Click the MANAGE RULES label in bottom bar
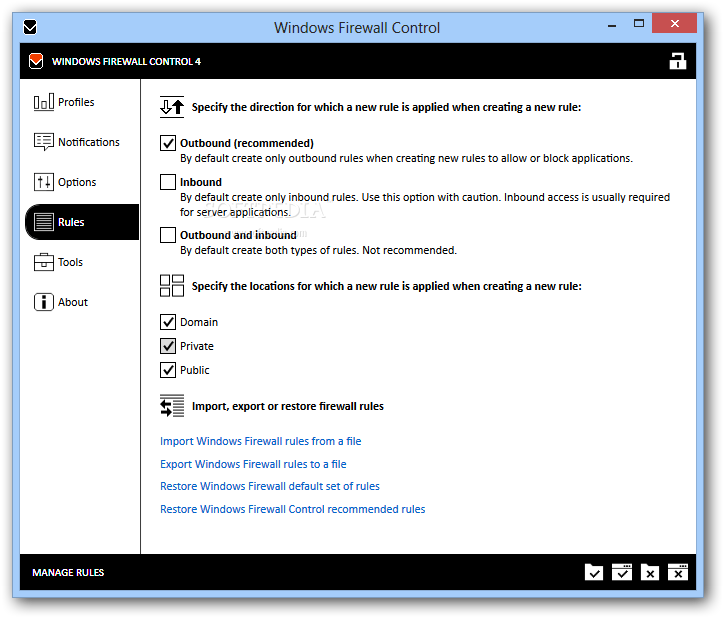724x618 pixels. pos(68,572)
